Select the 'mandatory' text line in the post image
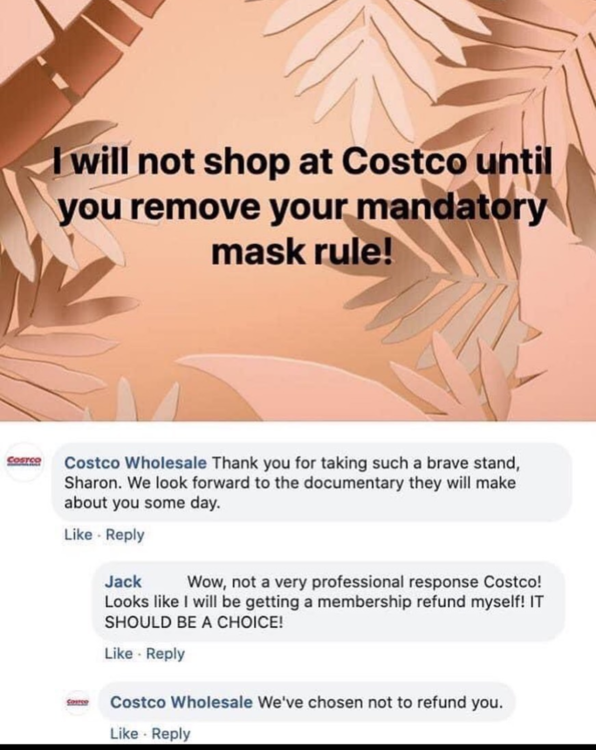 (x=301, y=209)
